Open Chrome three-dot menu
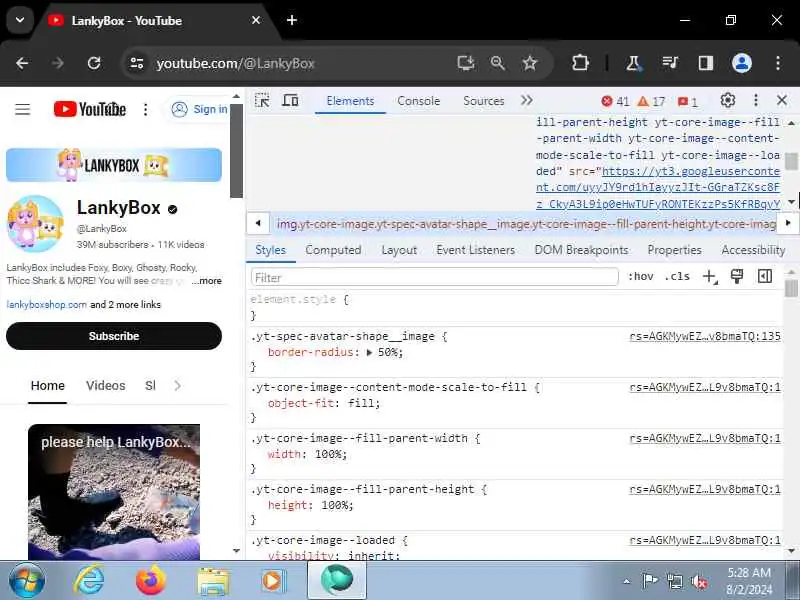 (x=778, y=63)
